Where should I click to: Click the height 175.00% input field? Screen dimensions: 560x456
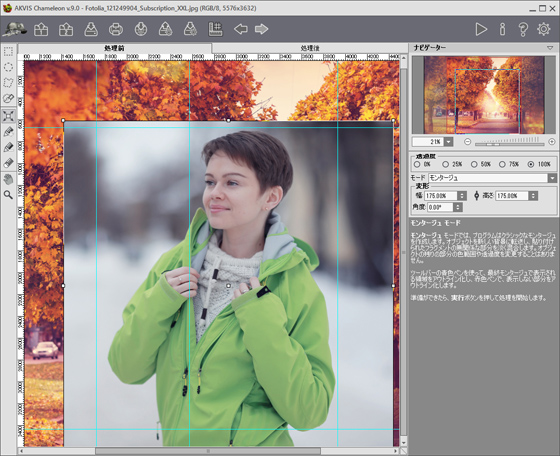coord(512,196)
